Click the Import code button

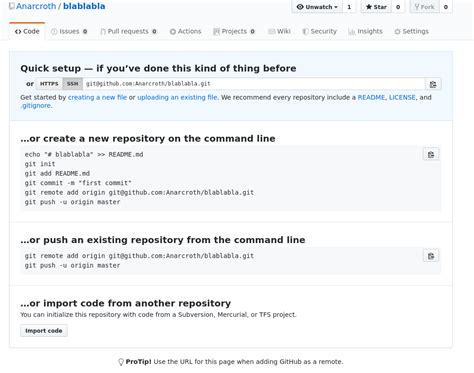pyautogui.click(x=44, y=331)
